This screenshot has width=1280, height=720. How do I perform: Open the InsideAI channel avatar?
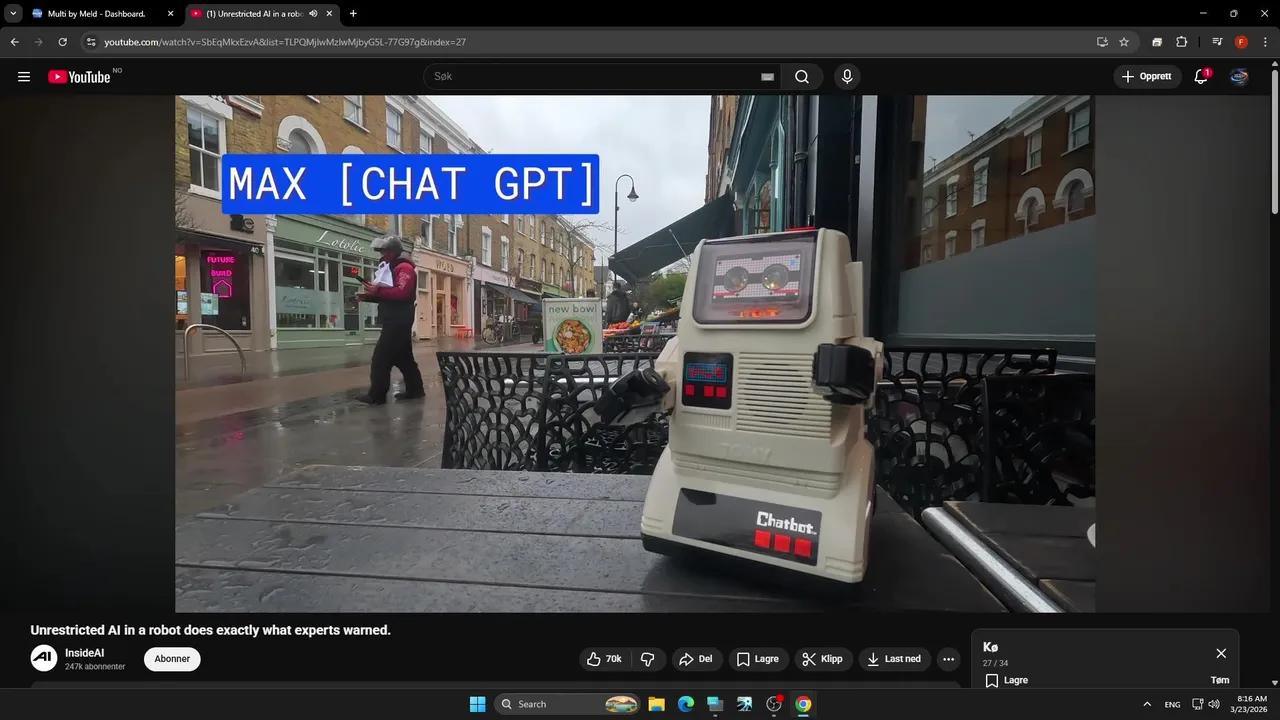pos(44,658)
